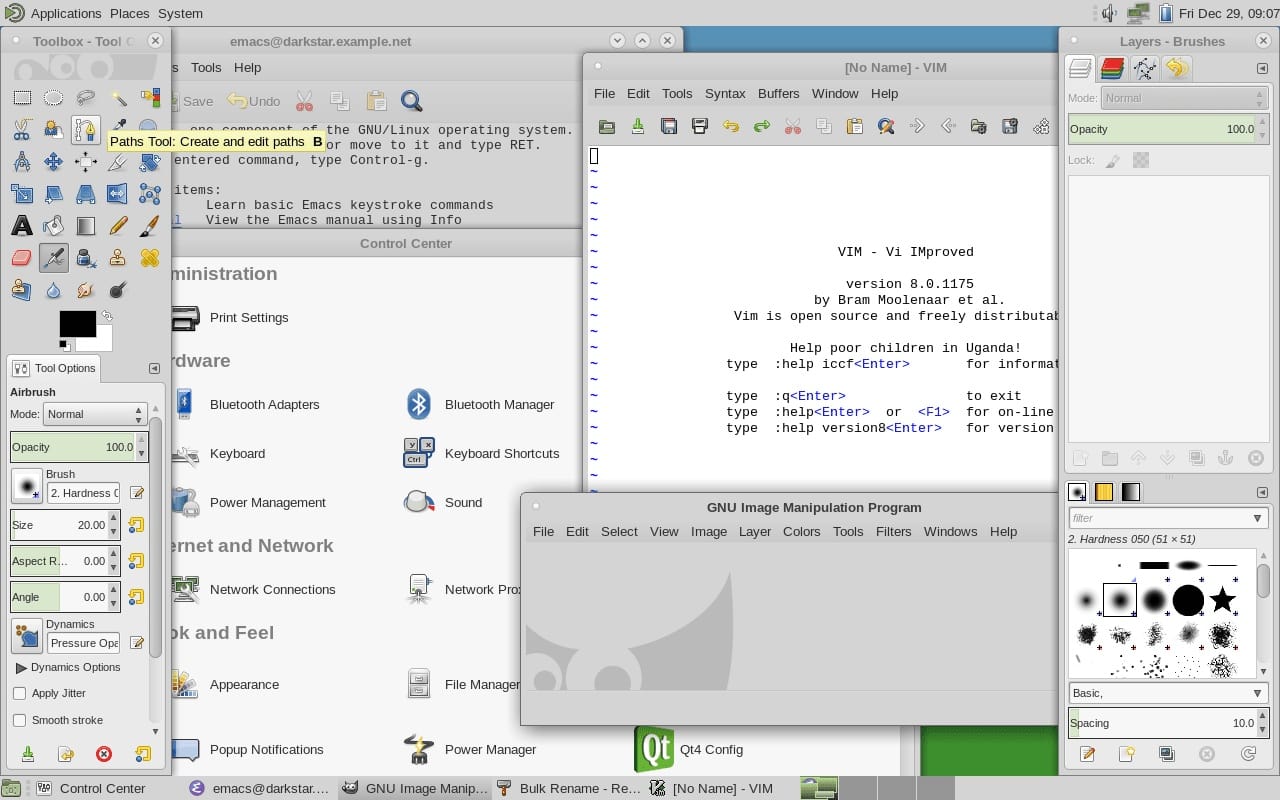Viewport: 1280px width, 800px height.
Task: Choose the Move tool
Action: coord(54,162)
